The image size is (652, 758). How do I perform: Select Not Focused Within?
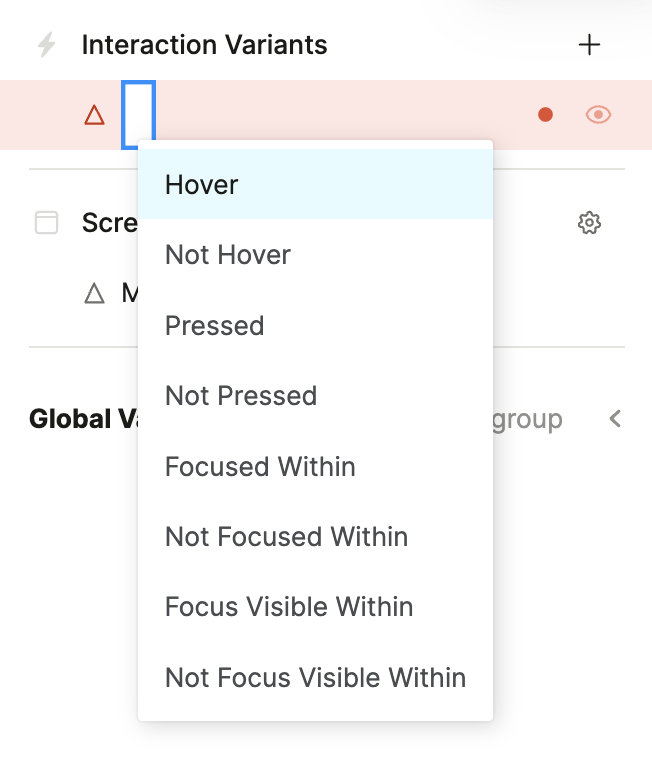pyautogui.click(x=286, y=537)
